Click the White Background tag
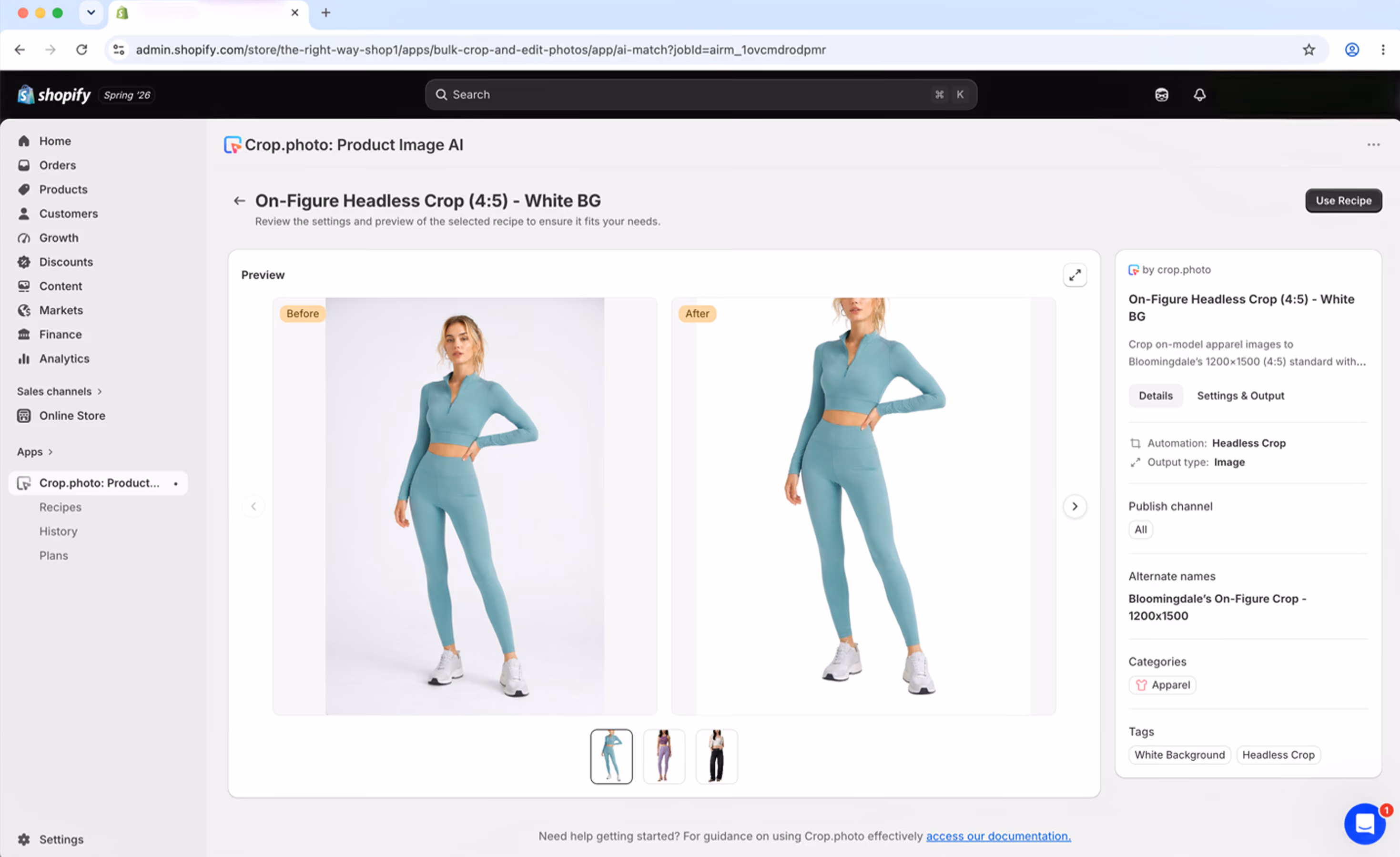This screenshot has height=857, width=1400. (x=1179, y=755)
